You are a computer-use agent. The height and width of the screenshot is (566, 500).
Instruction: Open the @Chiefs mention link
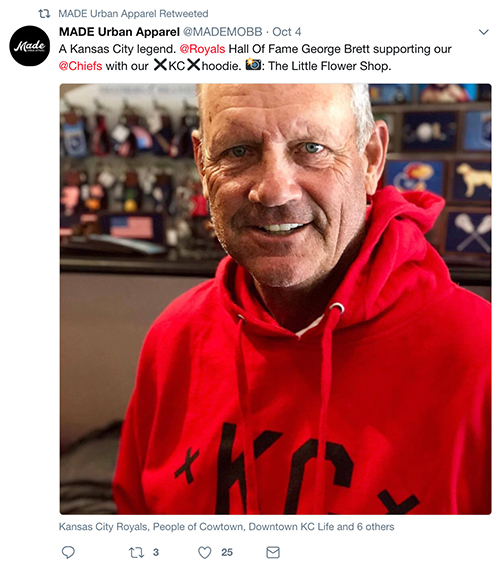click(x=81, y=66)
